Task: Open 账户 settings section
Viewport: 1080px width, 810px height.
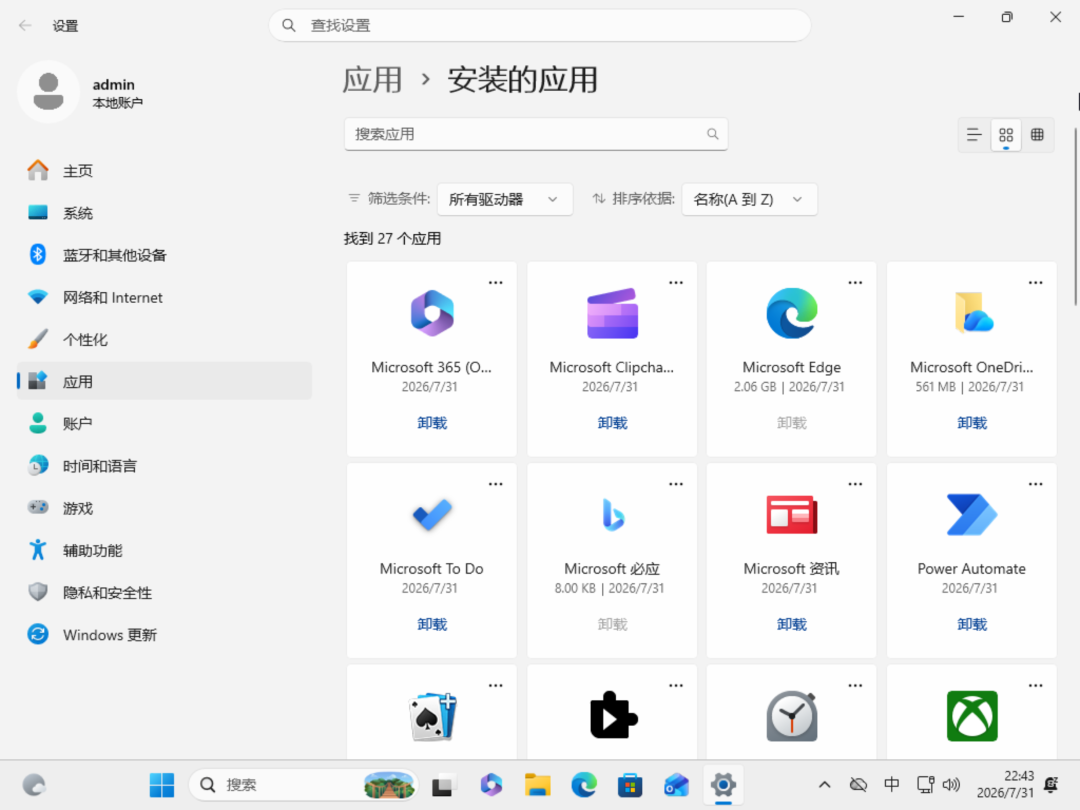Action: click(x=164, y=424)
